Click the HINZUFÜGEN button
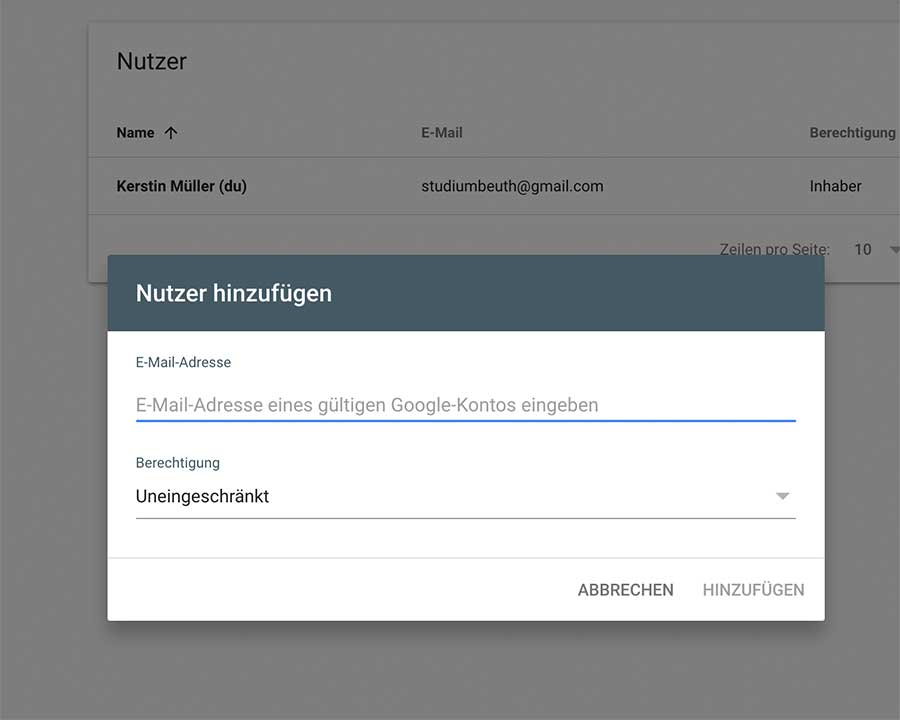 tap(753, 590)
